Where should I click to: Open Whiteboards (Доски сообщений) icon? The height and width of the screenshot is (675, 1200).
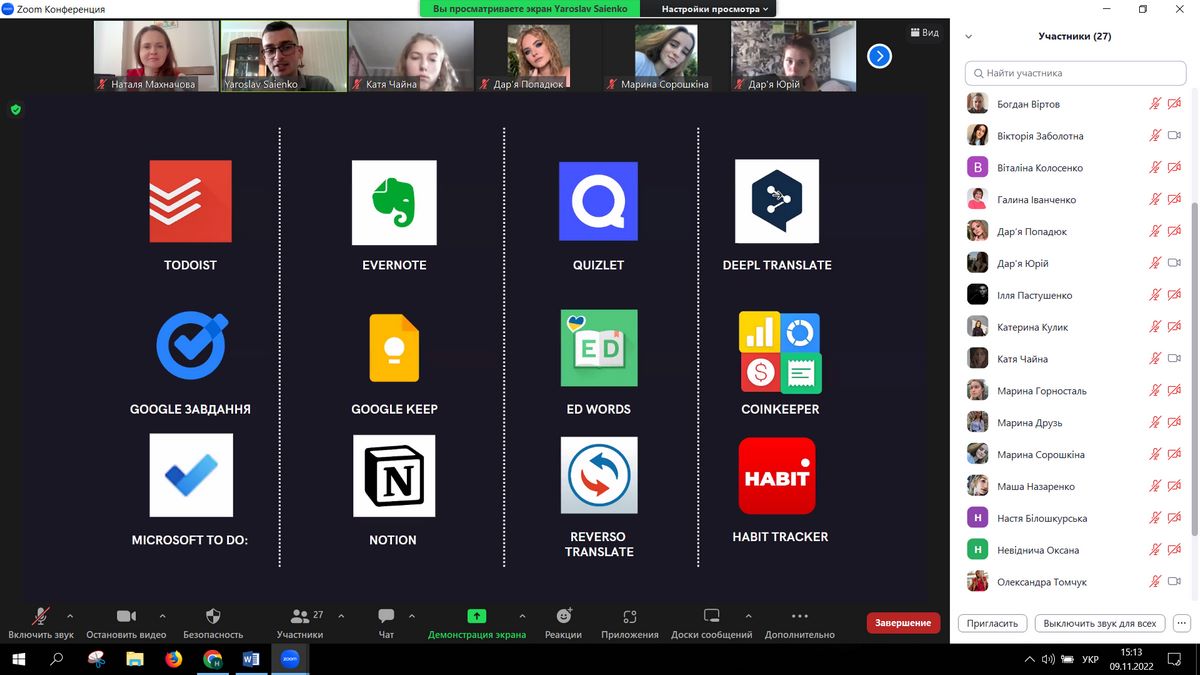point(711,616)
